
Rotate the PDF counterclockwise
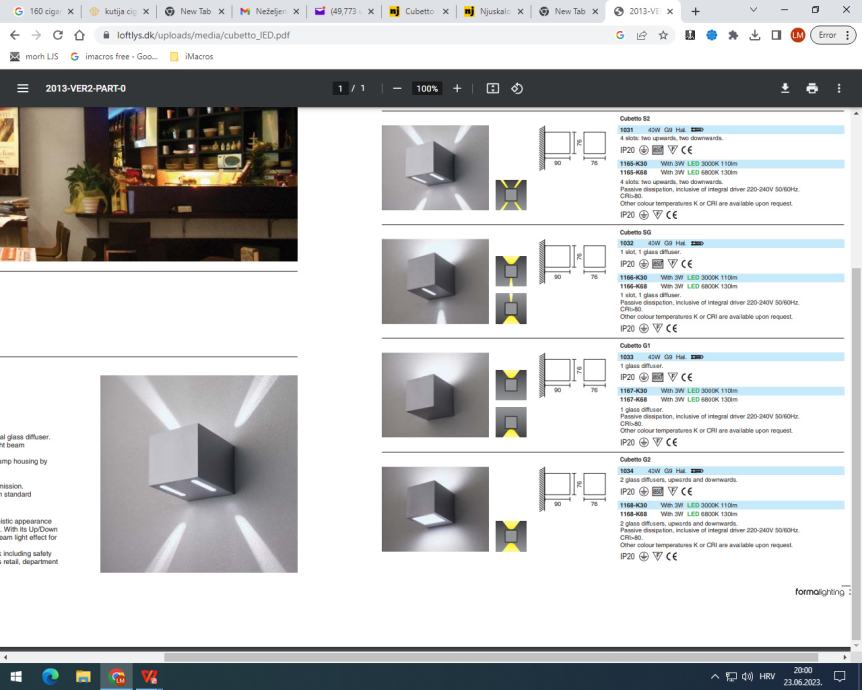pos(517,88)
